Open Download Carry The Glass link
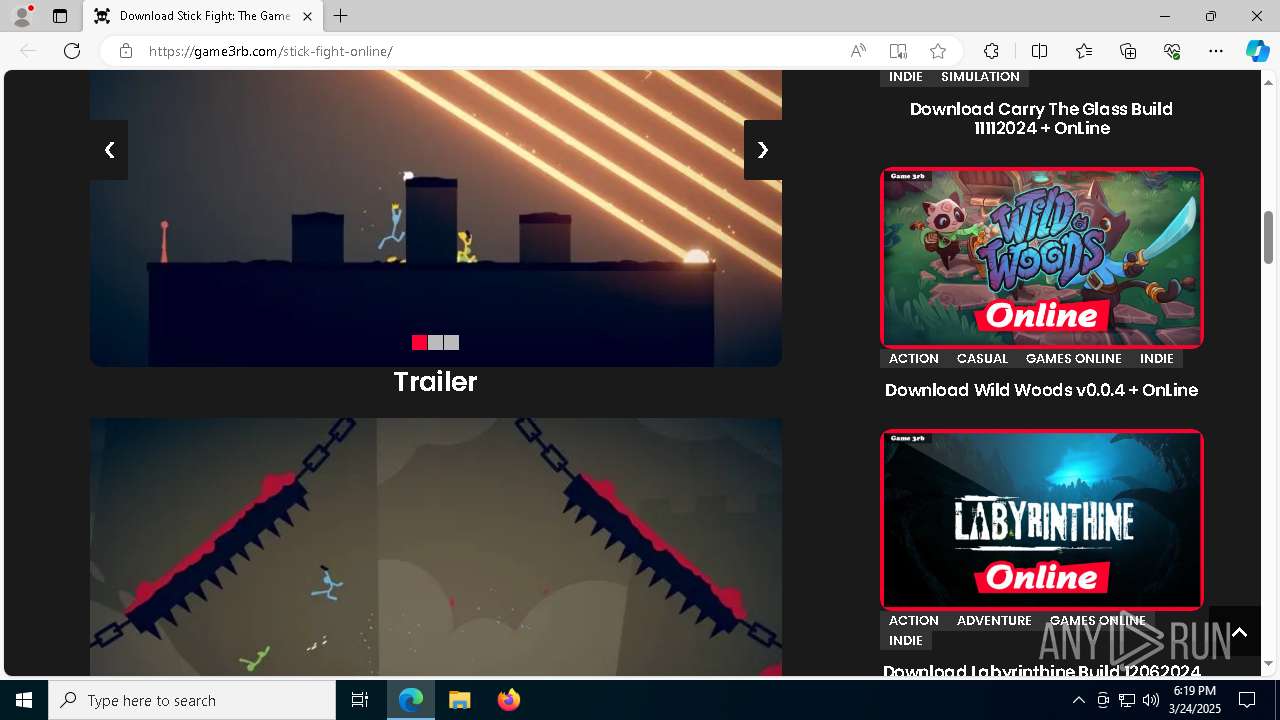 click(x=1041, y=118)
